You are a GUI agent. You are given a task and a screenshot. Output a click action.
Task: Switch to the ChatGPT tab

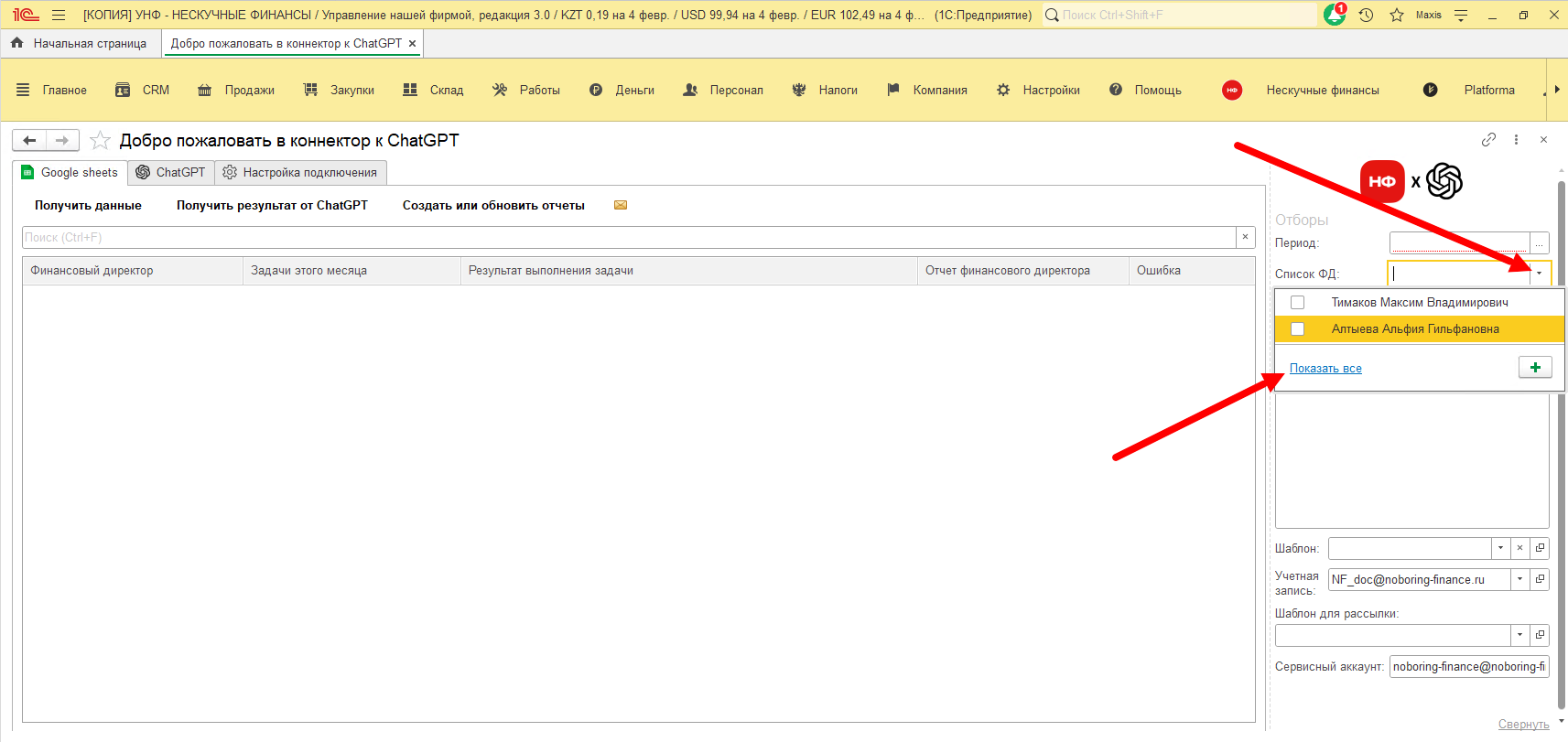[x=171, y=172]
